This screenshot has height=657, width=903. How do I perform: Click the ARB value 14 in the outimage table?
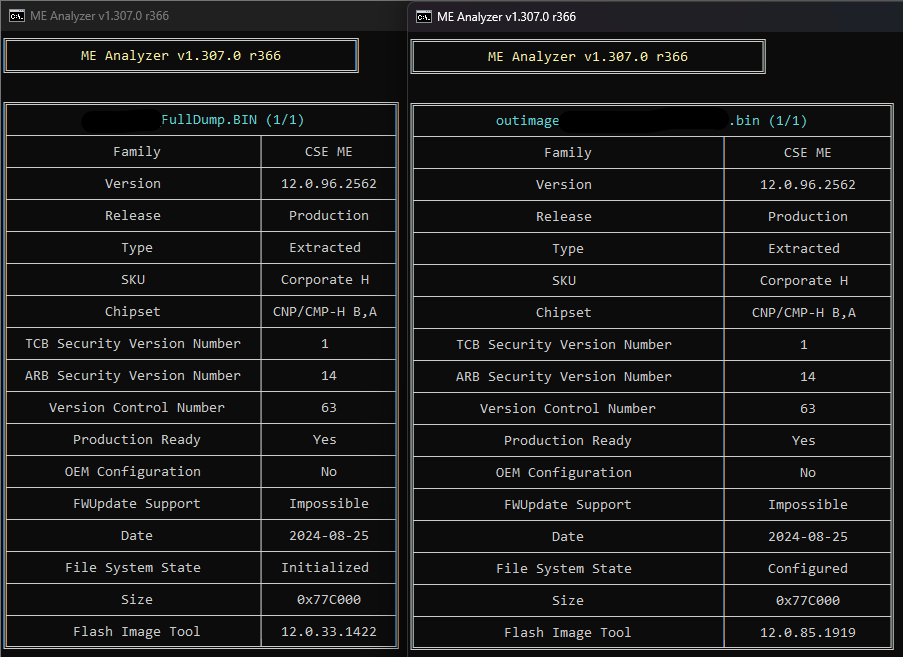pos(807,377)
